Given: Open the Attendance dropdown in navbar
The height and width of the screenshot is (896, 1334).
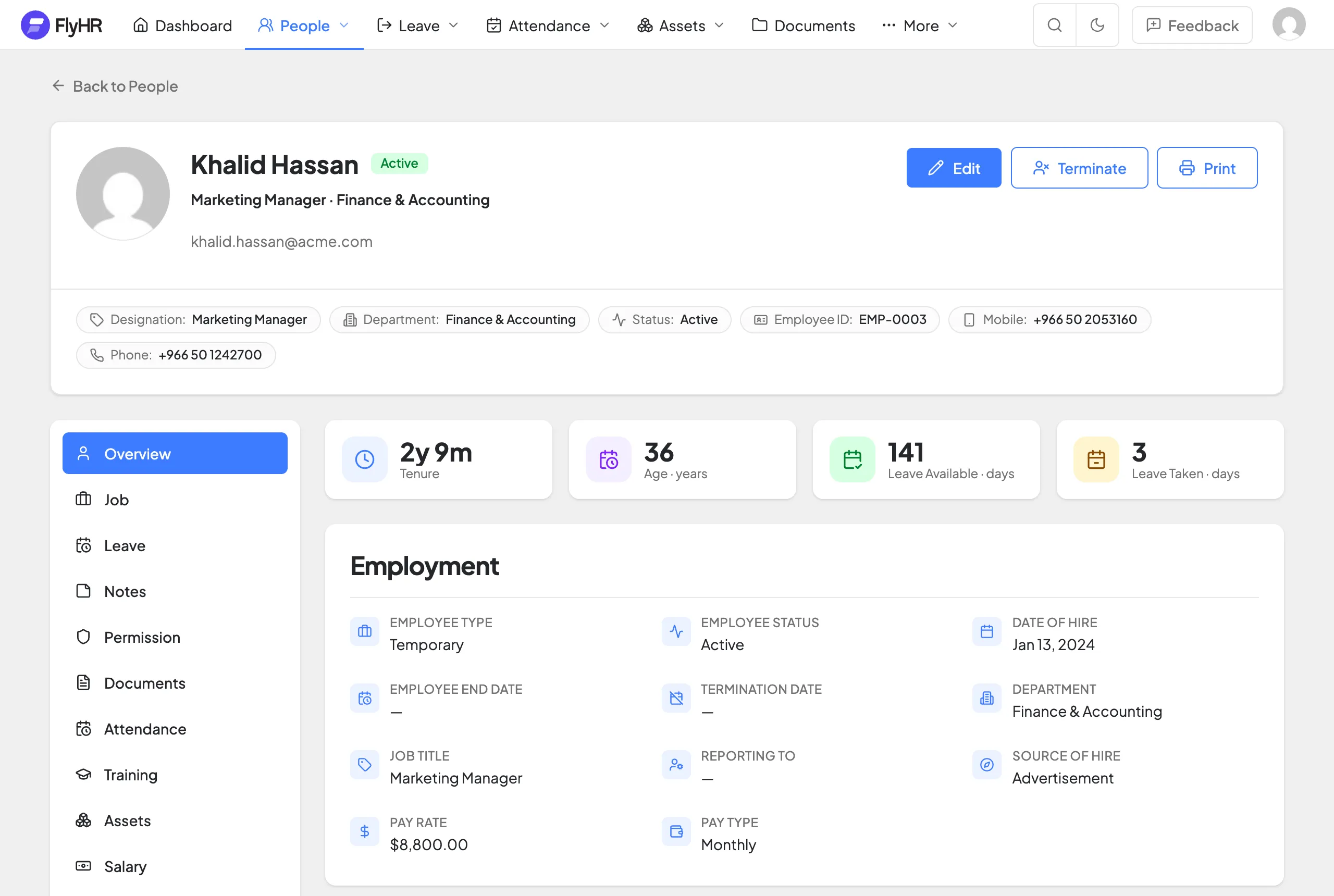Looking at the screenshot, I should click(x=548, y=26).
